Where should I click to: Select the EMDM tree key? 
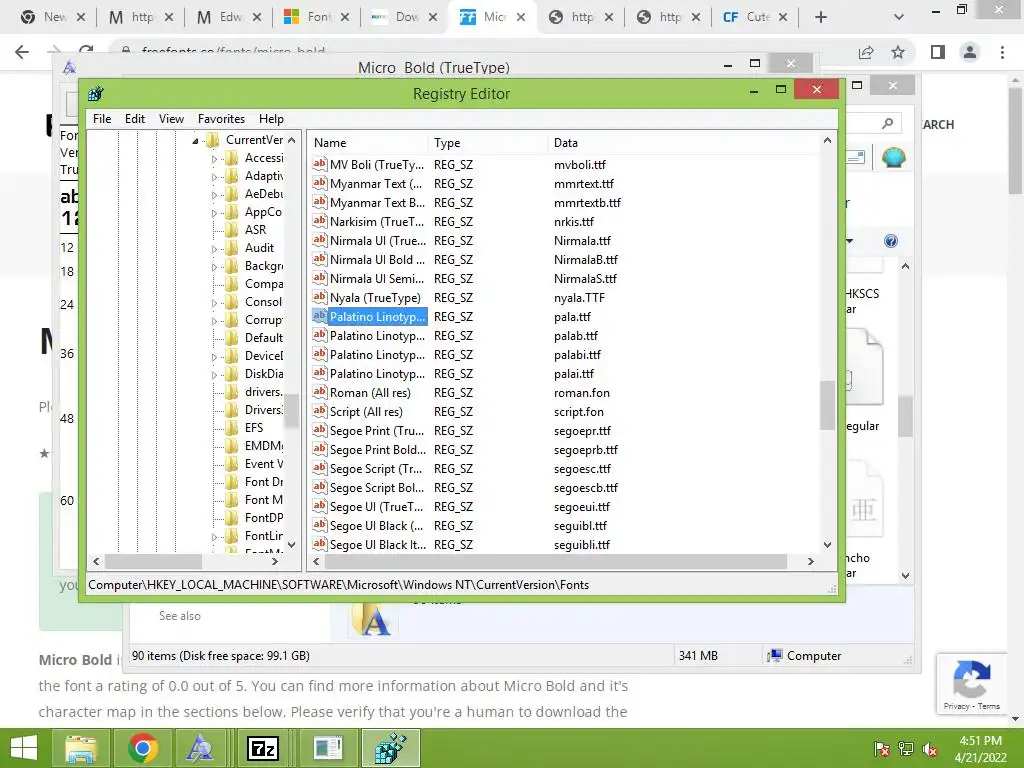[x=264, y=445]
